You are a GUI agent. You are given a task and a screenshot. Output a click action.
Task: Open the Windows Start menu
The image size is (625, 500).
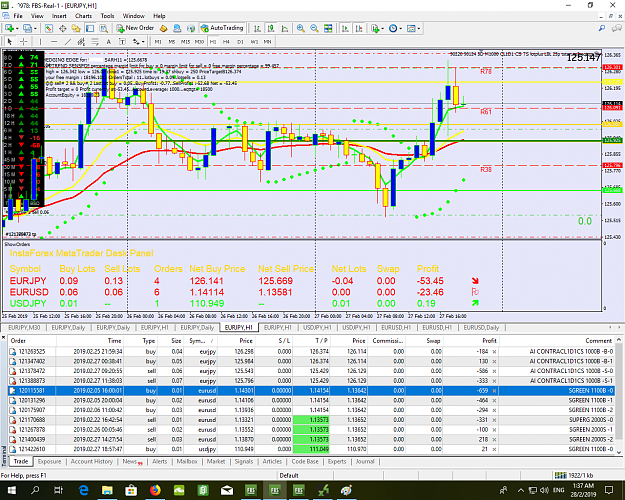(11, 490)
